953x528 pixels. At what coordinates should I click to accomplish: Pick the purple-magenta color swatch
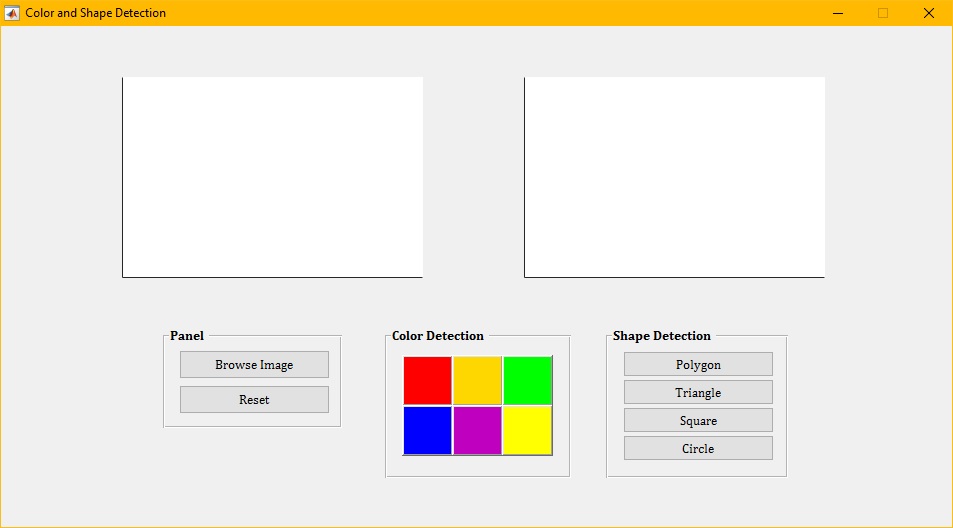(477, 430)
